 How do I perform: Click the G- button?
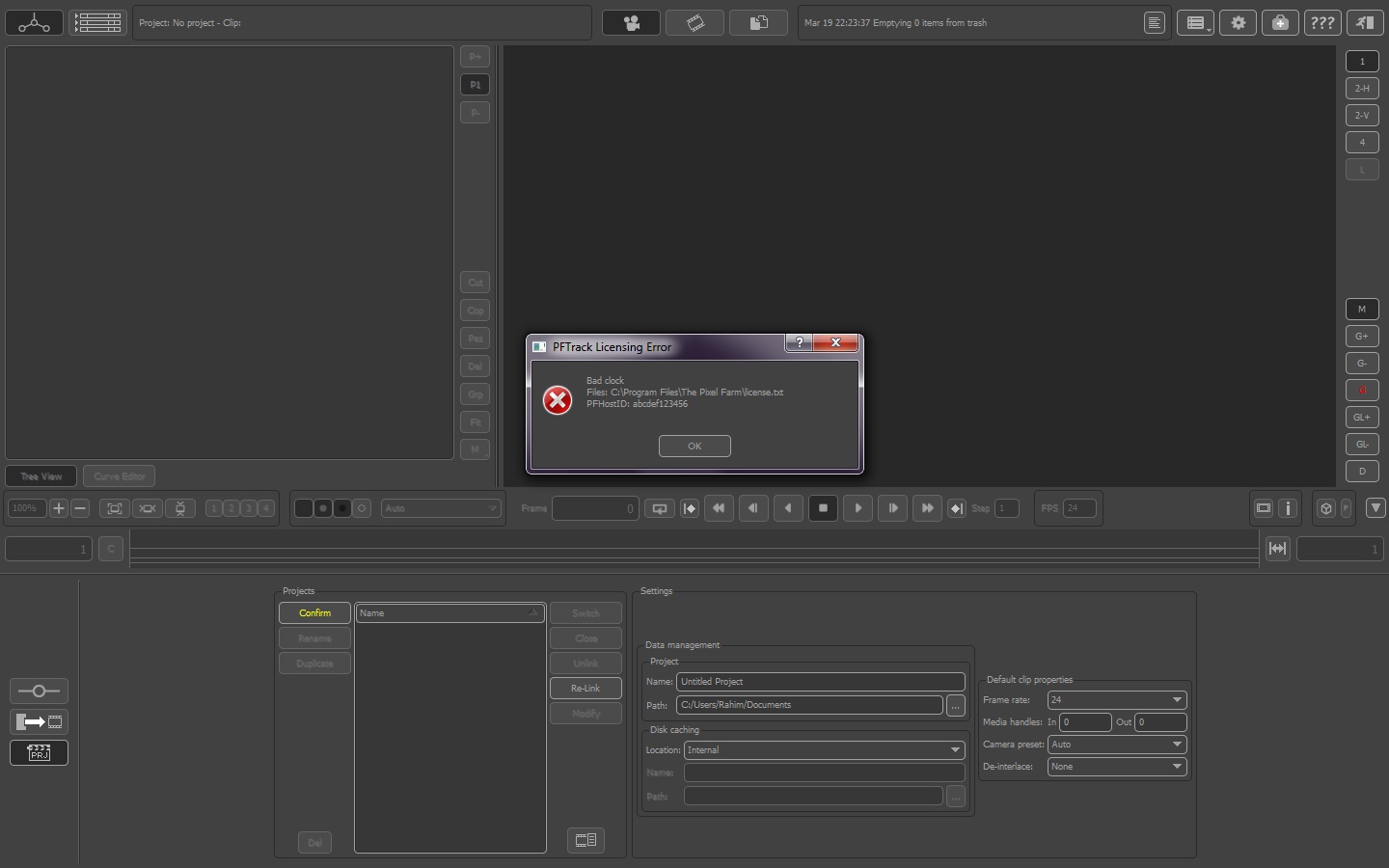coord(1362,363)
